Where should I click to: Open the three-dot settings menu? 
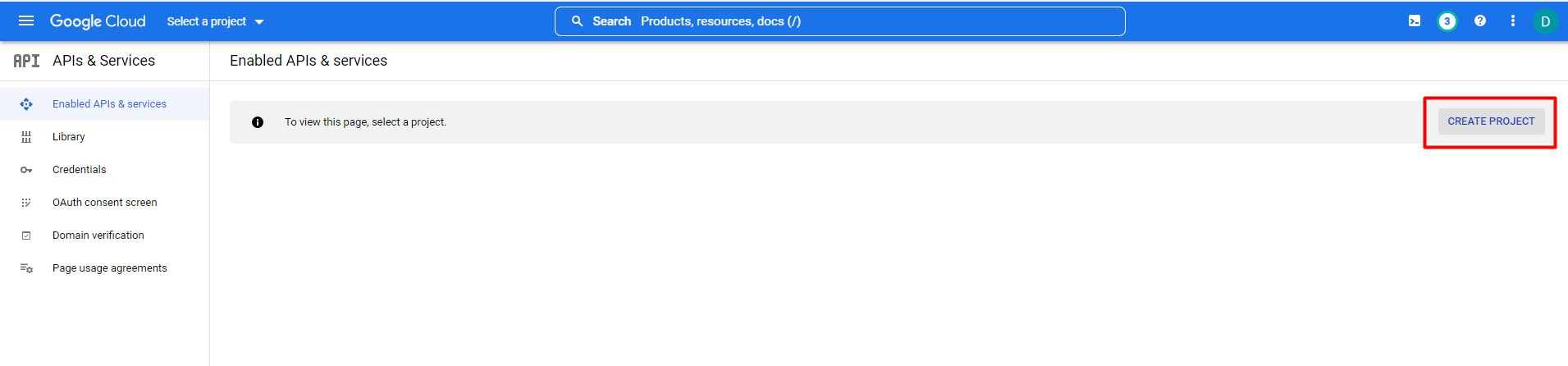(1513, 21)
